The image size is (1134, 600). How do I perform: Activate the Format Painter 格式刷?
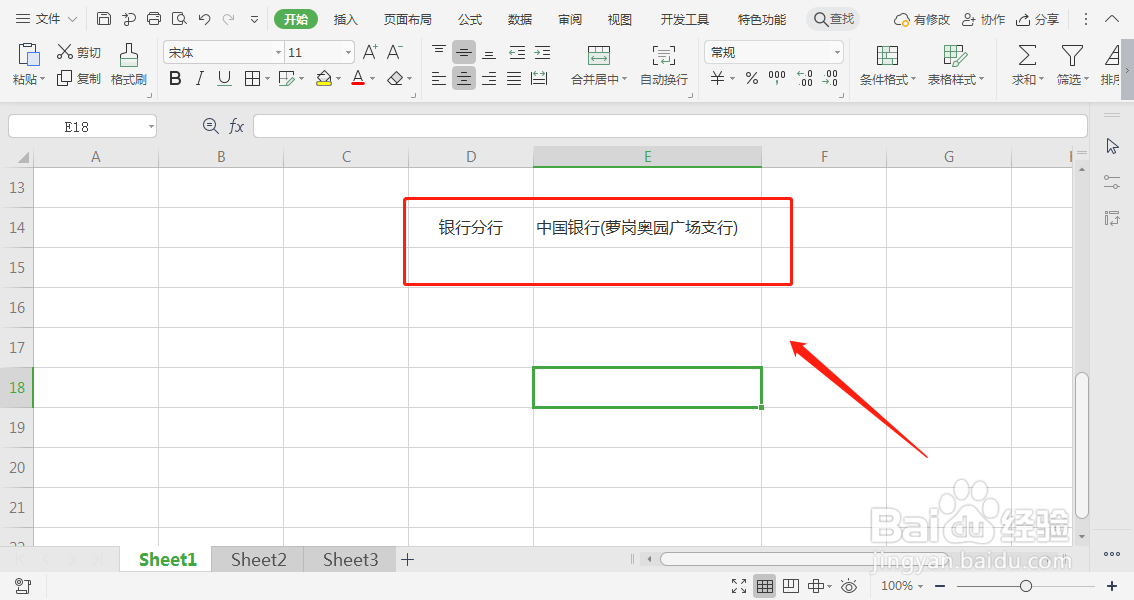(129, 64)
